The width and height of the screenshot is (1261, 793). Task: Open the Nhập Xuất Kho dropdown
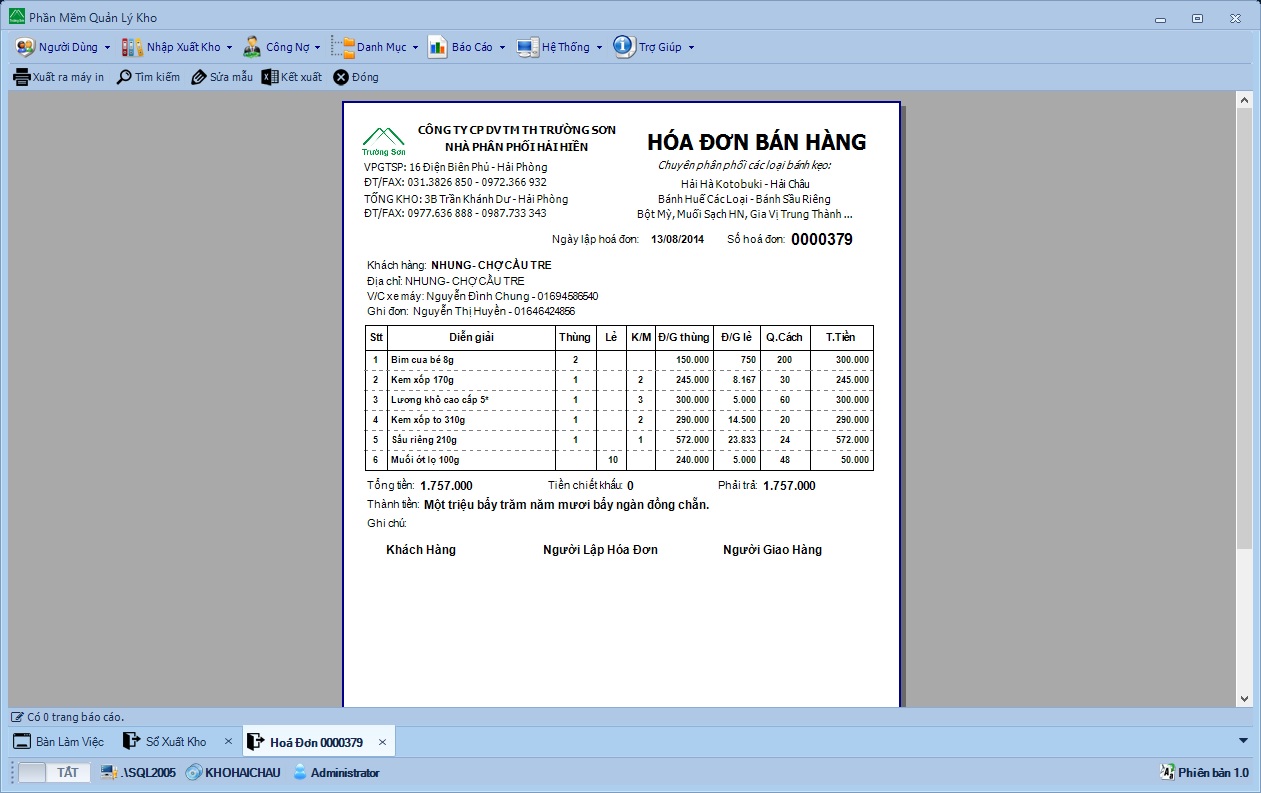point(229,47)
